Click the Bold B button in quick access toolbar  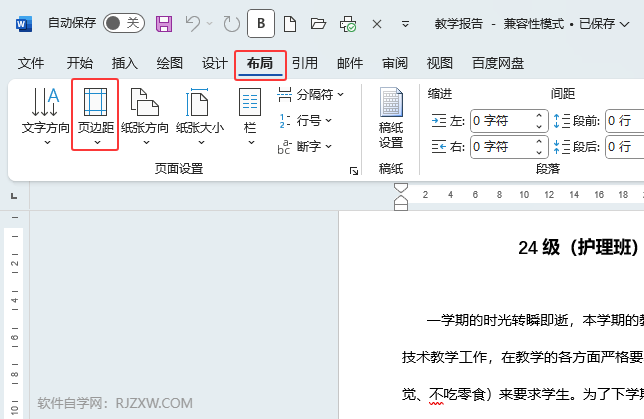(261, 23)
